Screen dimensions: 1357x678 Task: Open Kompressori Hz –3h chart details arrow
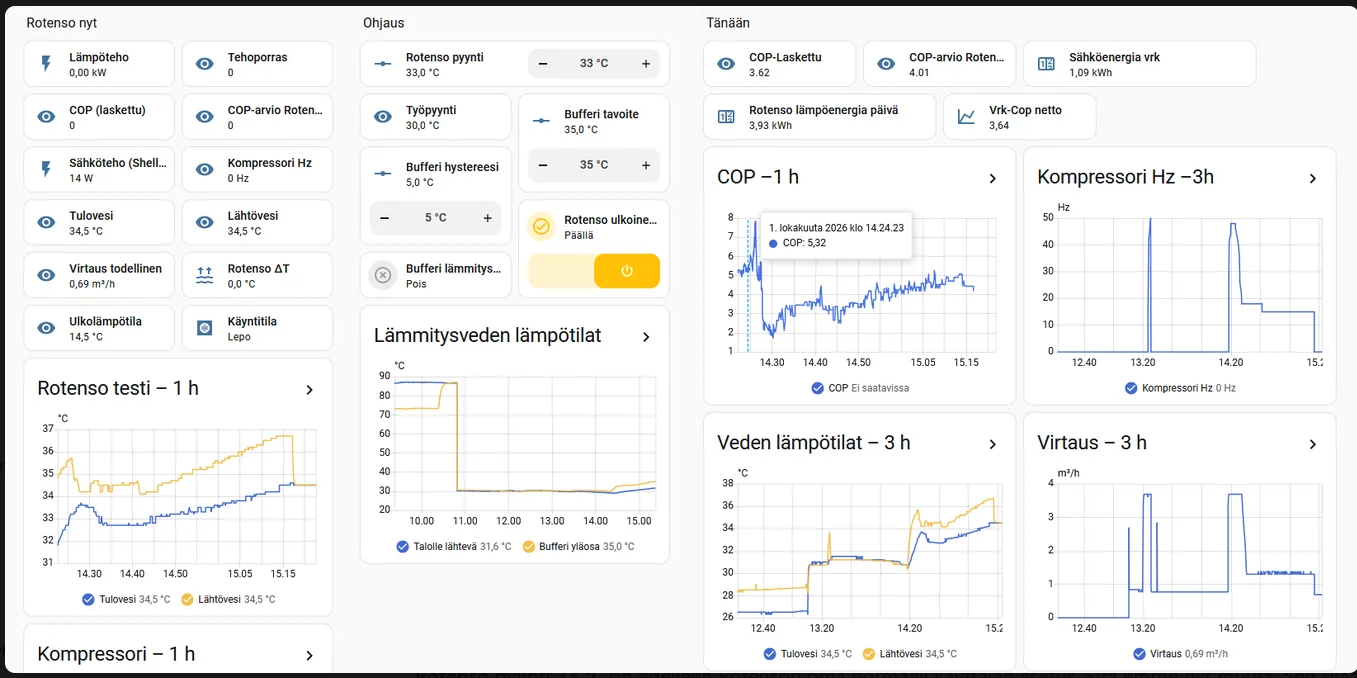[1313, 179]
